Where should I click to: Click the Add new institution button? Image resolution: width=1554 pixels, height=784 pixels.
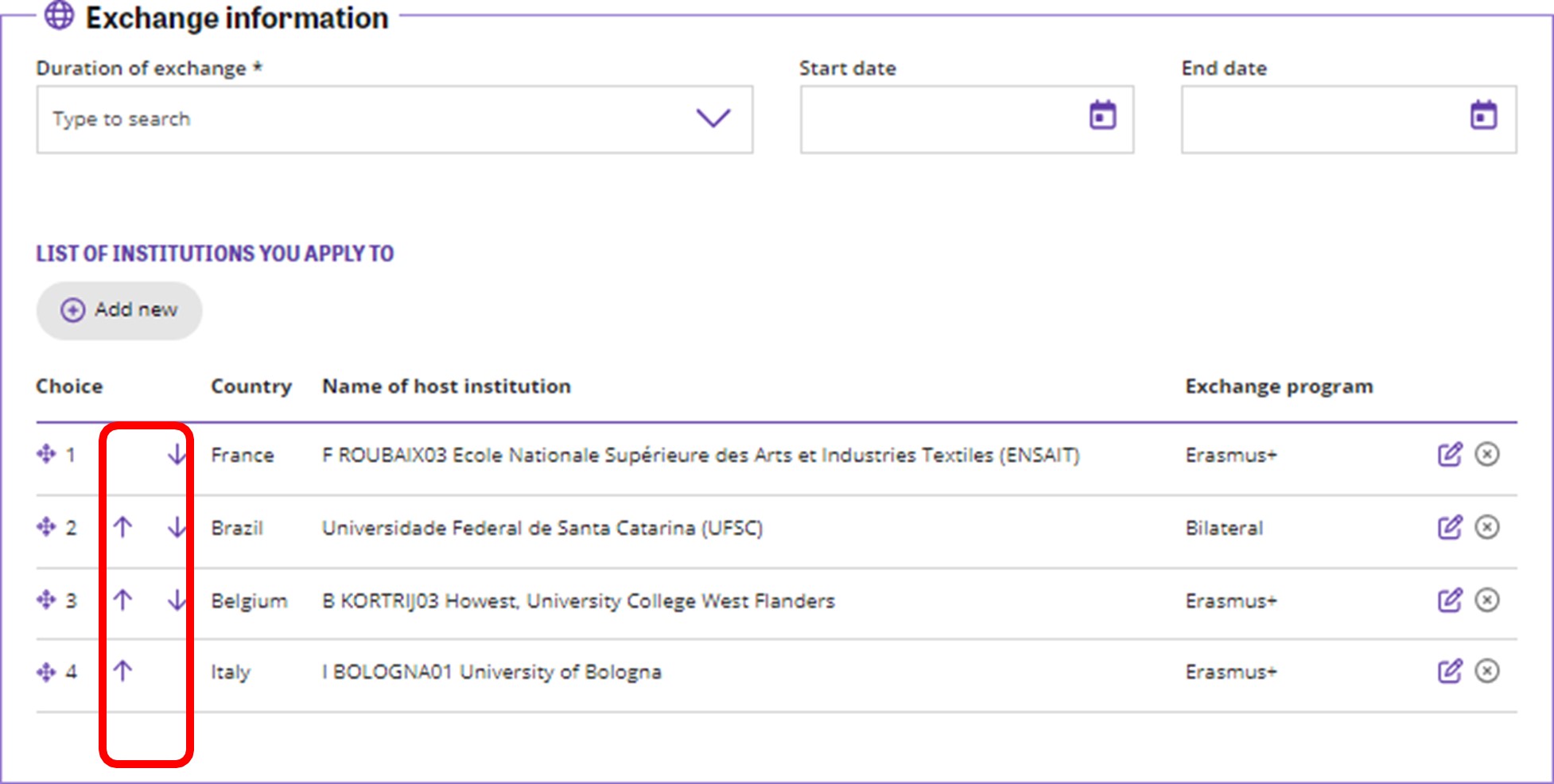(x=119, y=310)
